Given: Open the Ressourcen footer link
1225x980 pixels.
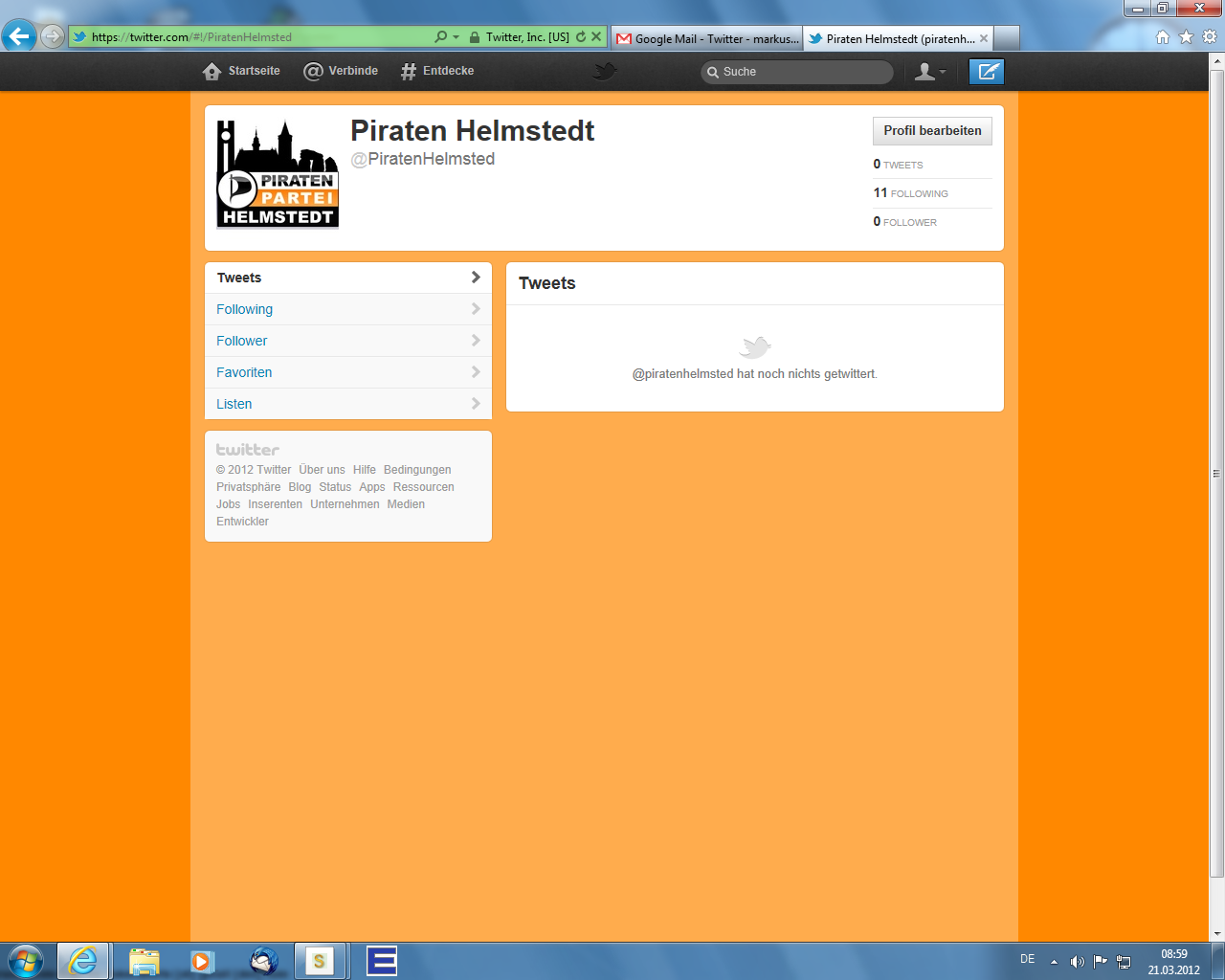Looking at the screenshot, I should click(x=423, y=487).
